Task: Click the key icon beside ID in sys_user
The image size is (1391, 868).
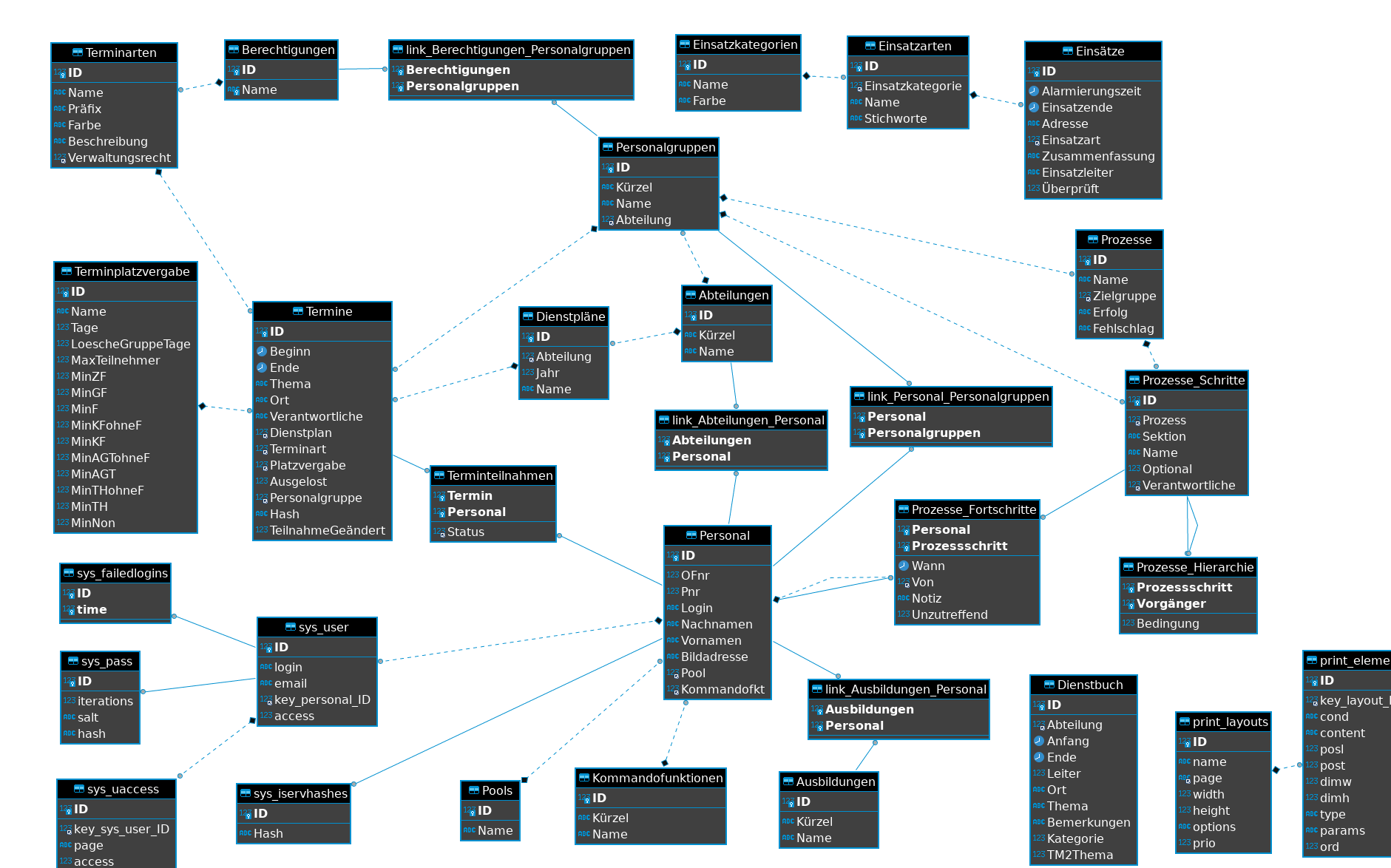Action: (266, 648)
